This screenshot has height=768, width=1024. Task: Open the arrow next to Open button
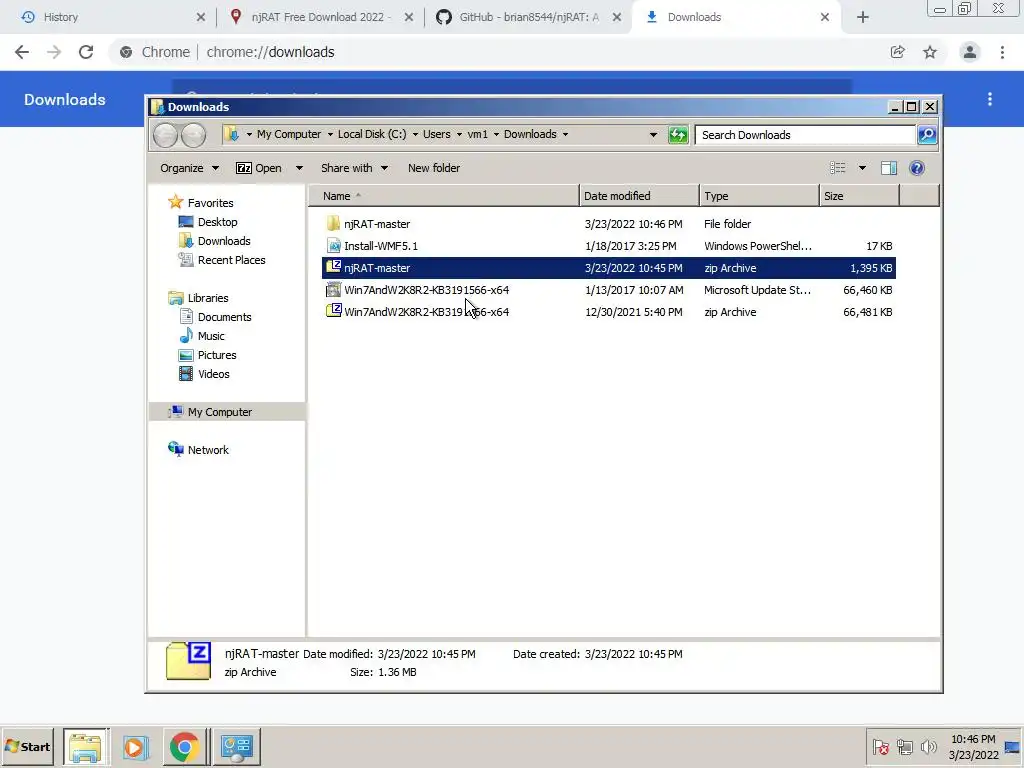point(299,168)
